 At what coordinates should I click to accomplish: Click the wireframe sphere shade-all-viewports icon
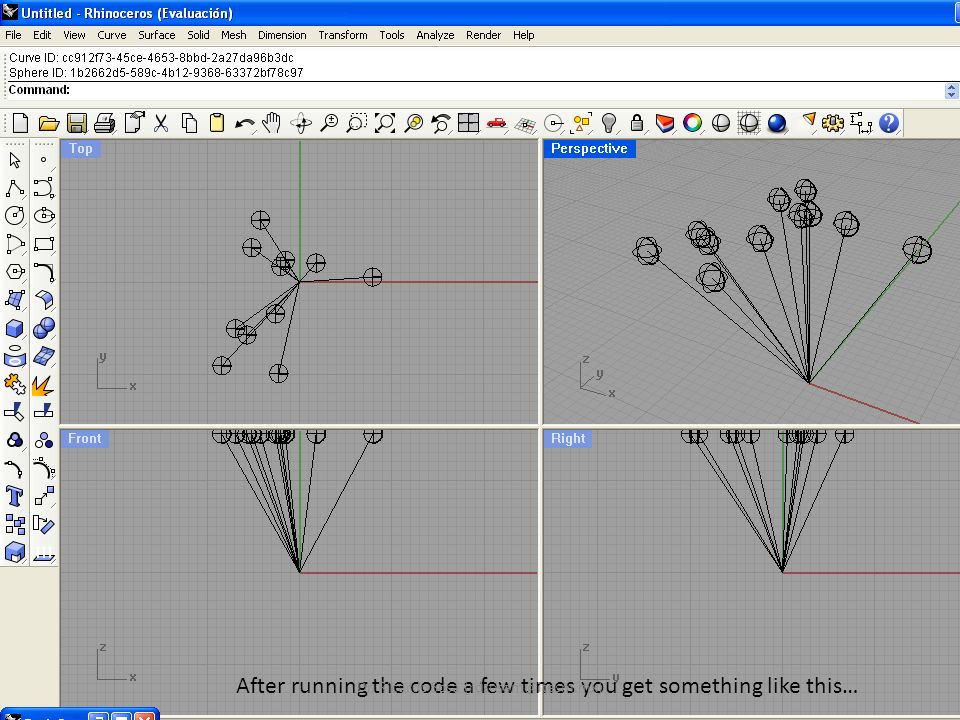[749, 123]
